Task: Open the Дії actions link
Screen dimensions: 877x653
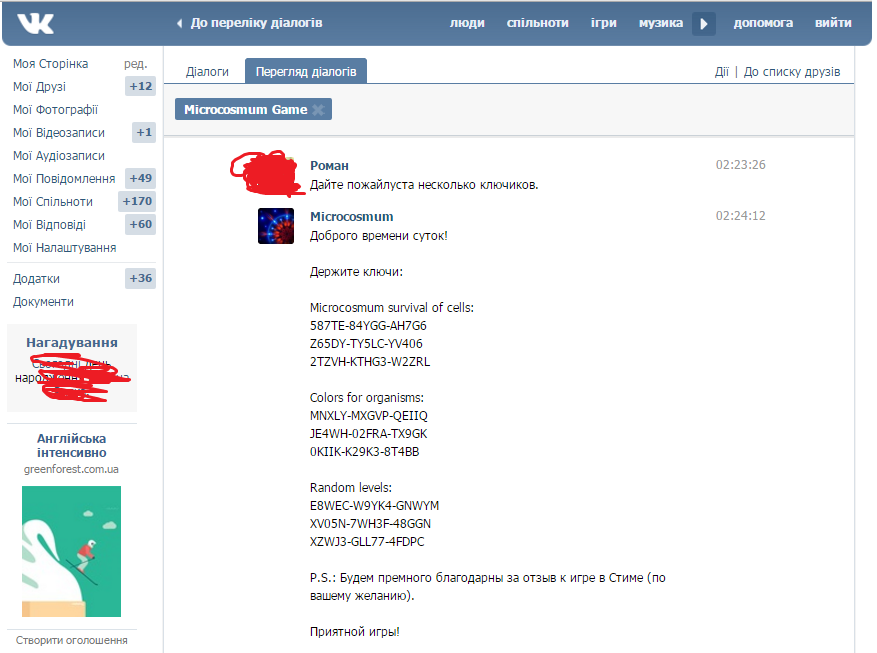Action: click(x=722, y=72)
